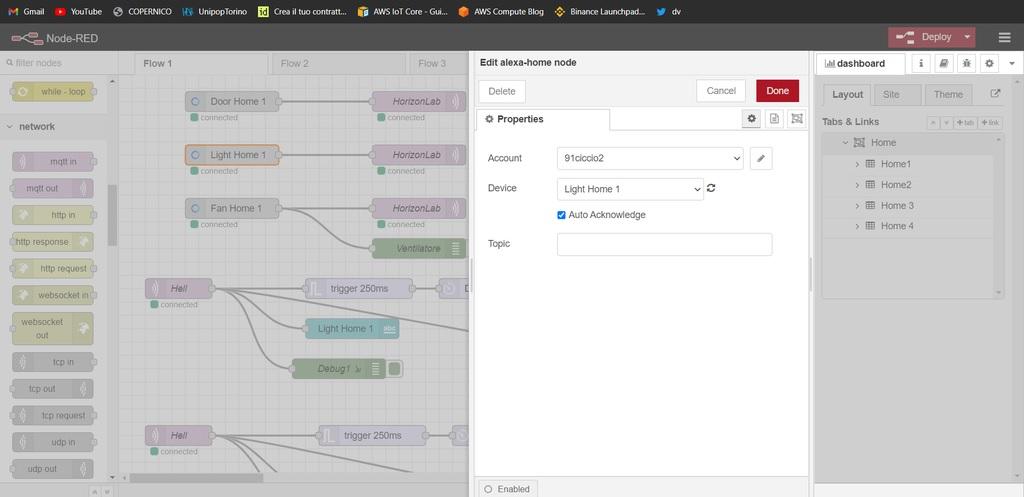
Task: Toggle the Enabled node state
Action: click(x=507, y=489)
